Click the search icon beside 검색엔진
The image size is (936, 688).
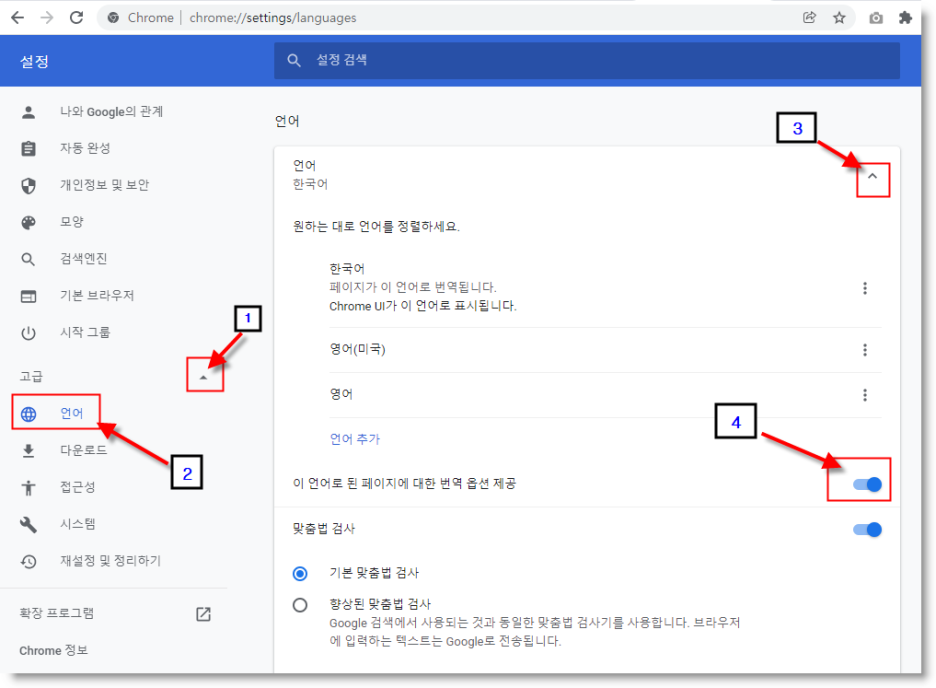coord(28,260)
